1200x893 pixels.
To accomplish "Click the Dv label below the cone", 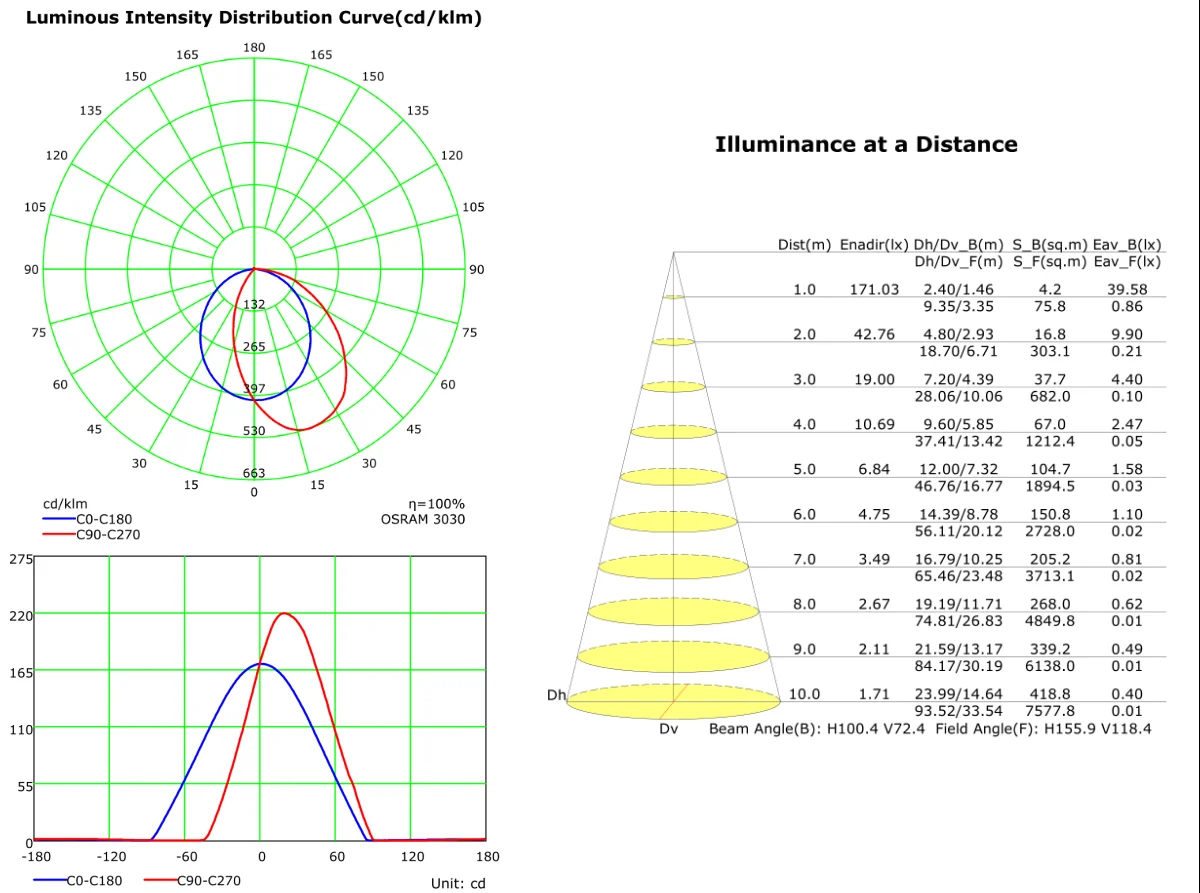I will point(668,729).
